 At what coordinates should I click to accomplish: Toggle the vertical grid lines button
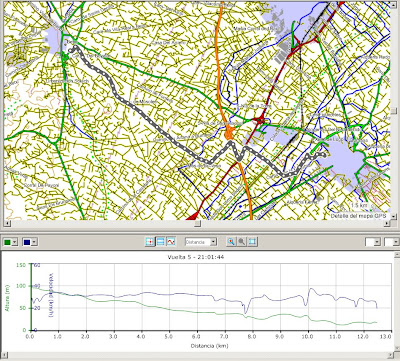(150, 242)
